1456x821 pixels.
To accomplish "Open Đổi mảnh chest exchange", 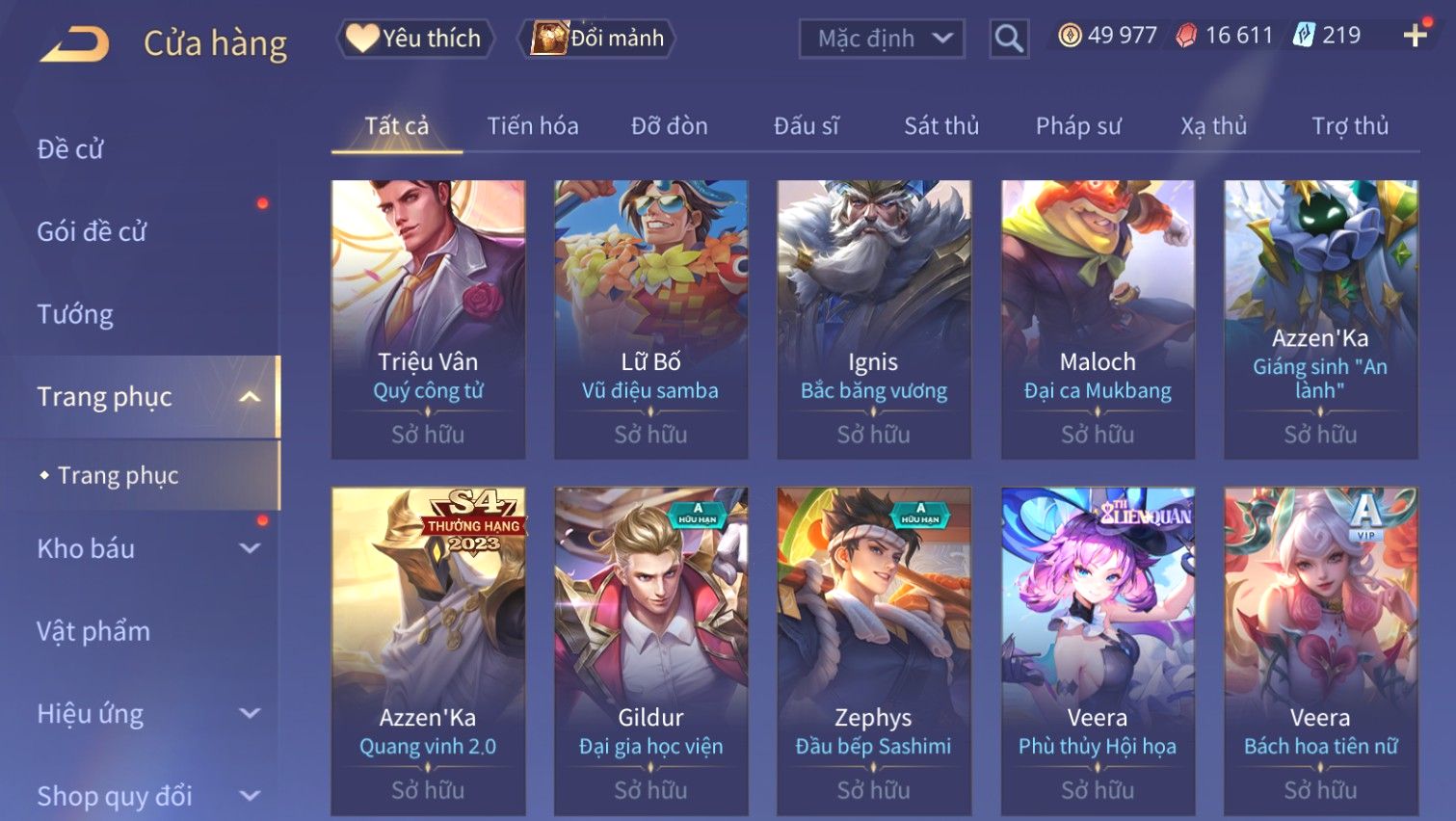I will 597,39.
